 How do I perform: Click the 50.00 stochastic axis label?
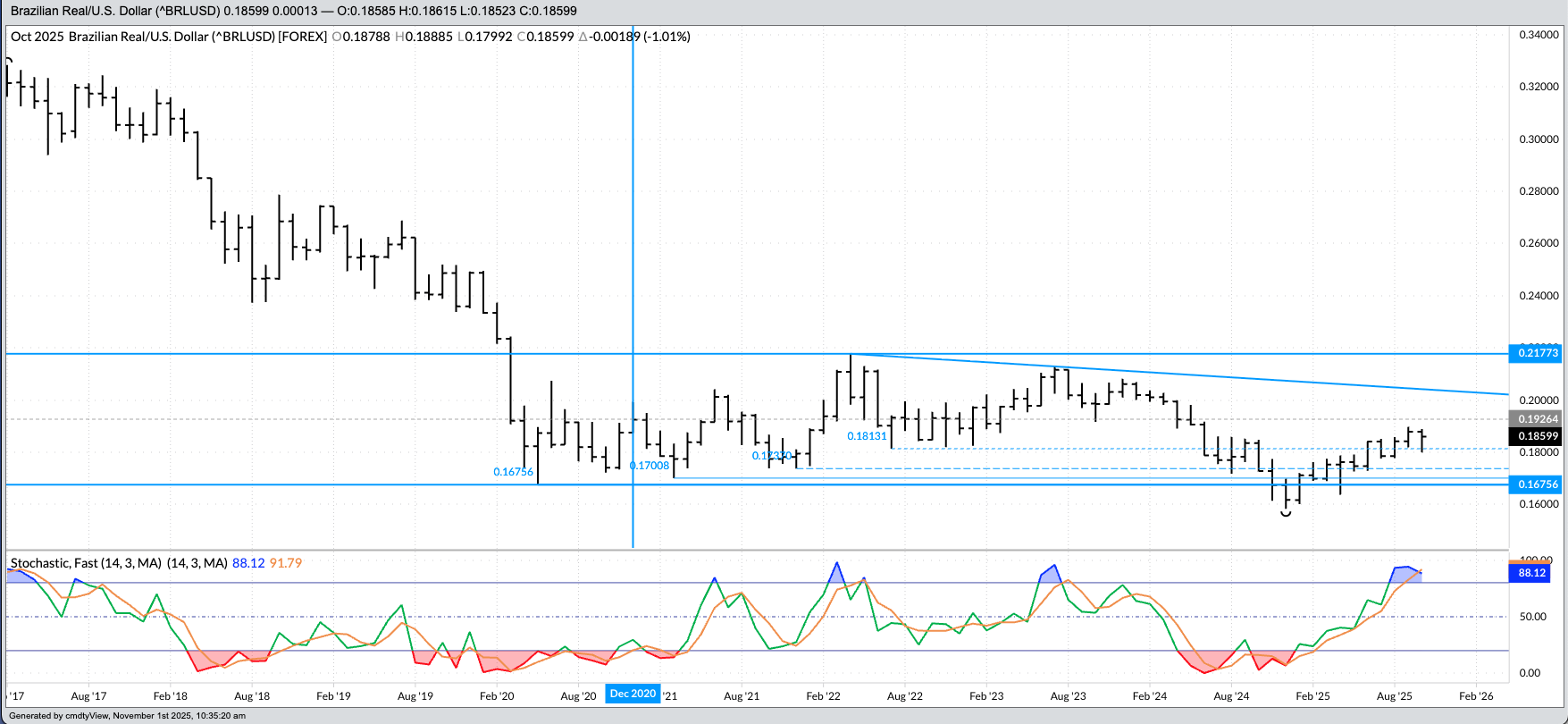click(x=1533, y=617)
